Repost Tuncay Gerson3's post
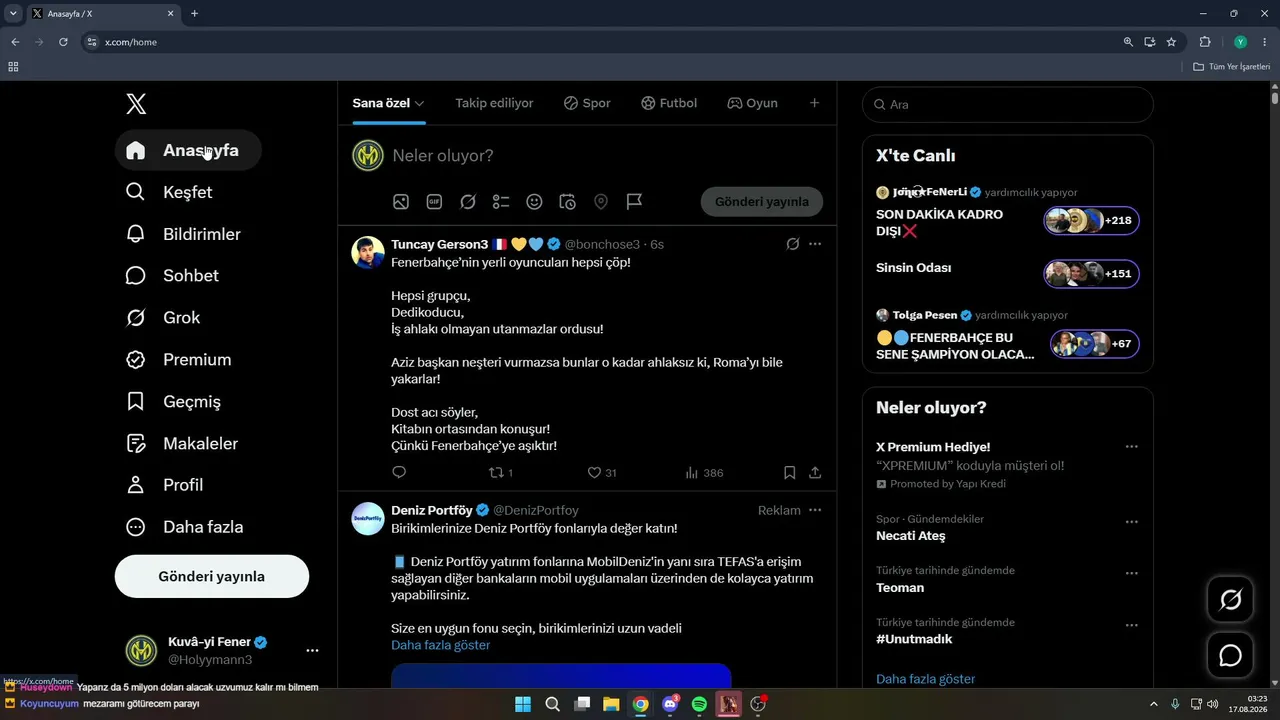This screenshot has height=720, width=1280. (500, 473)
